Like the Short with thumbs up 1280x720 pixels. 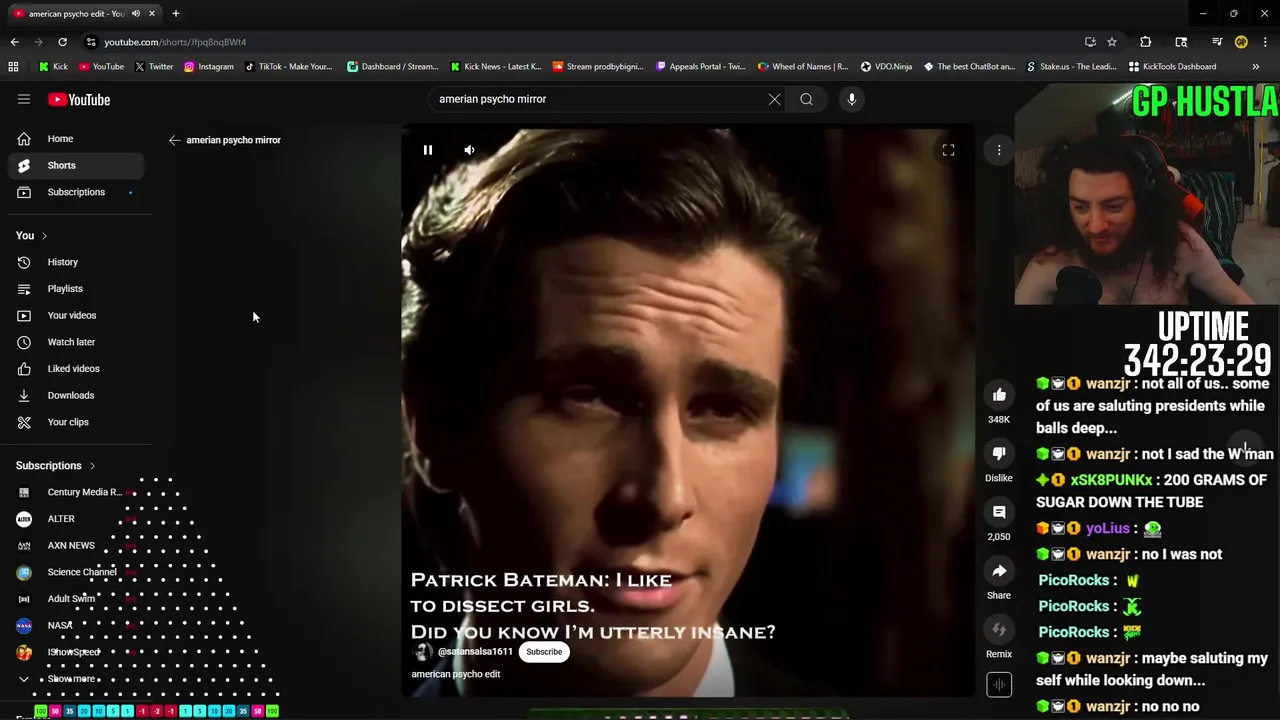click(999, 395)
